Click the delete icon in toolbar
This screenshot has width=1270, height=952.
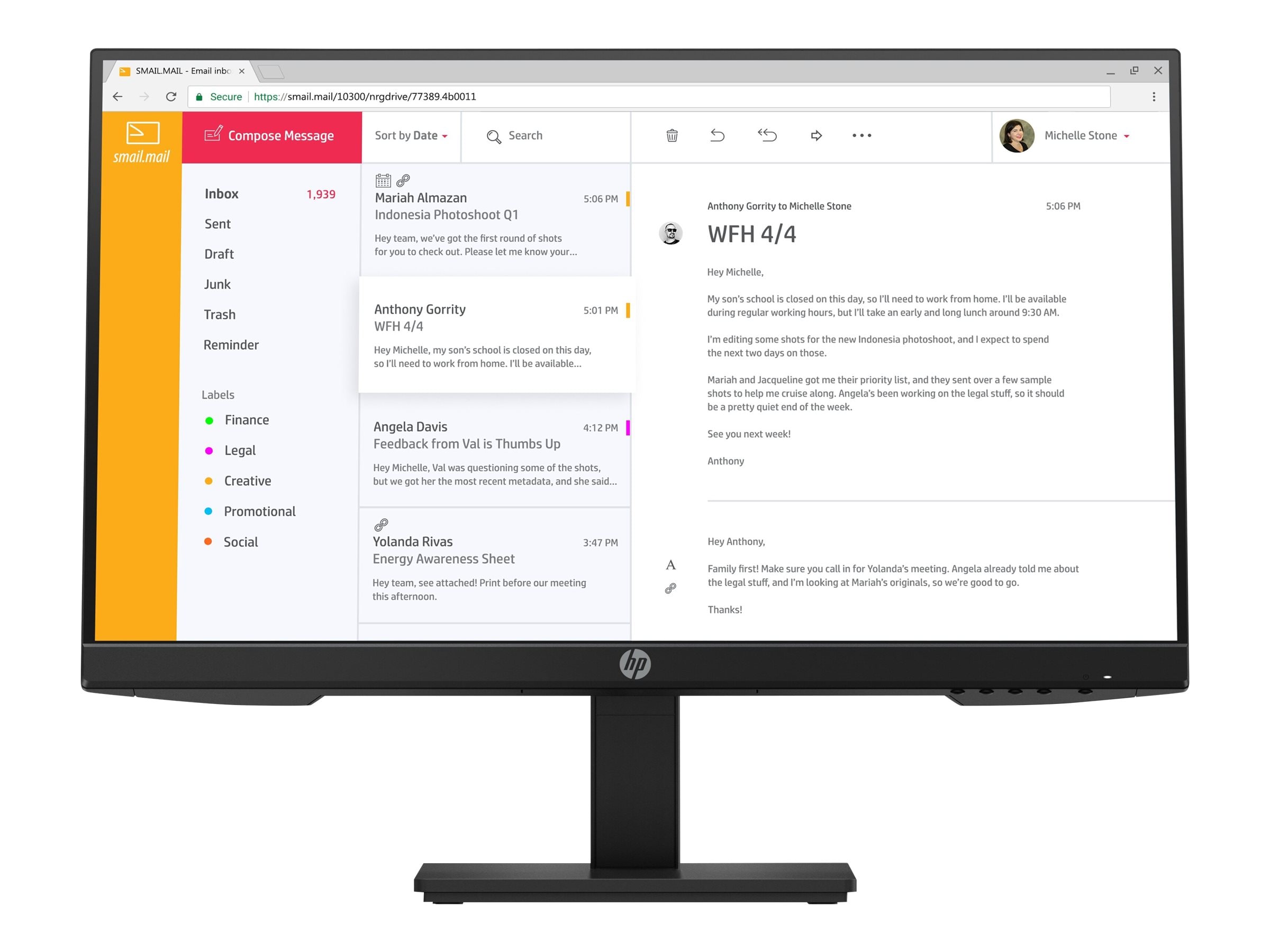[x=670, y=136]
